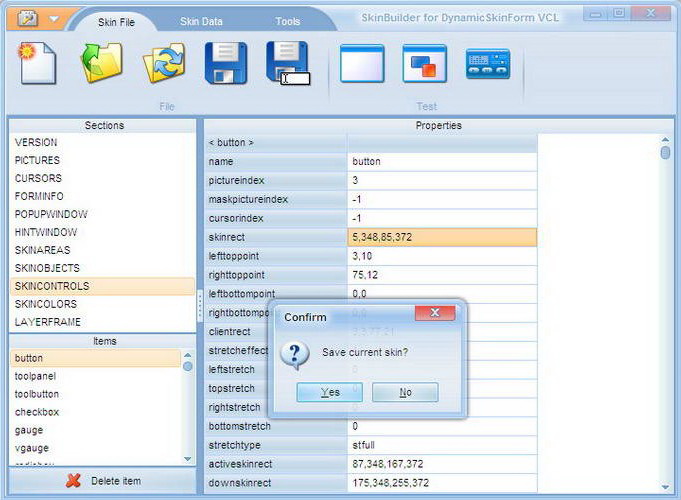Select the PICTURES section

pos(102,160)
